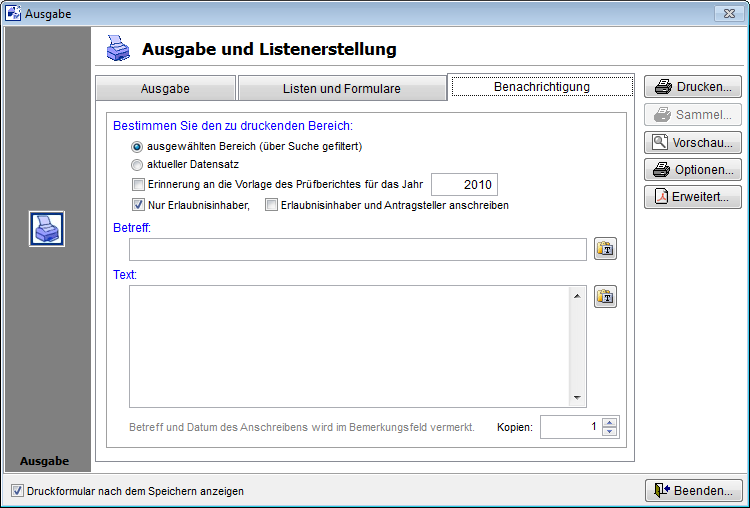Decrease Kopien count with down arrow
The height and width of the screenshot is (508, 750).
tap(610, 432)
